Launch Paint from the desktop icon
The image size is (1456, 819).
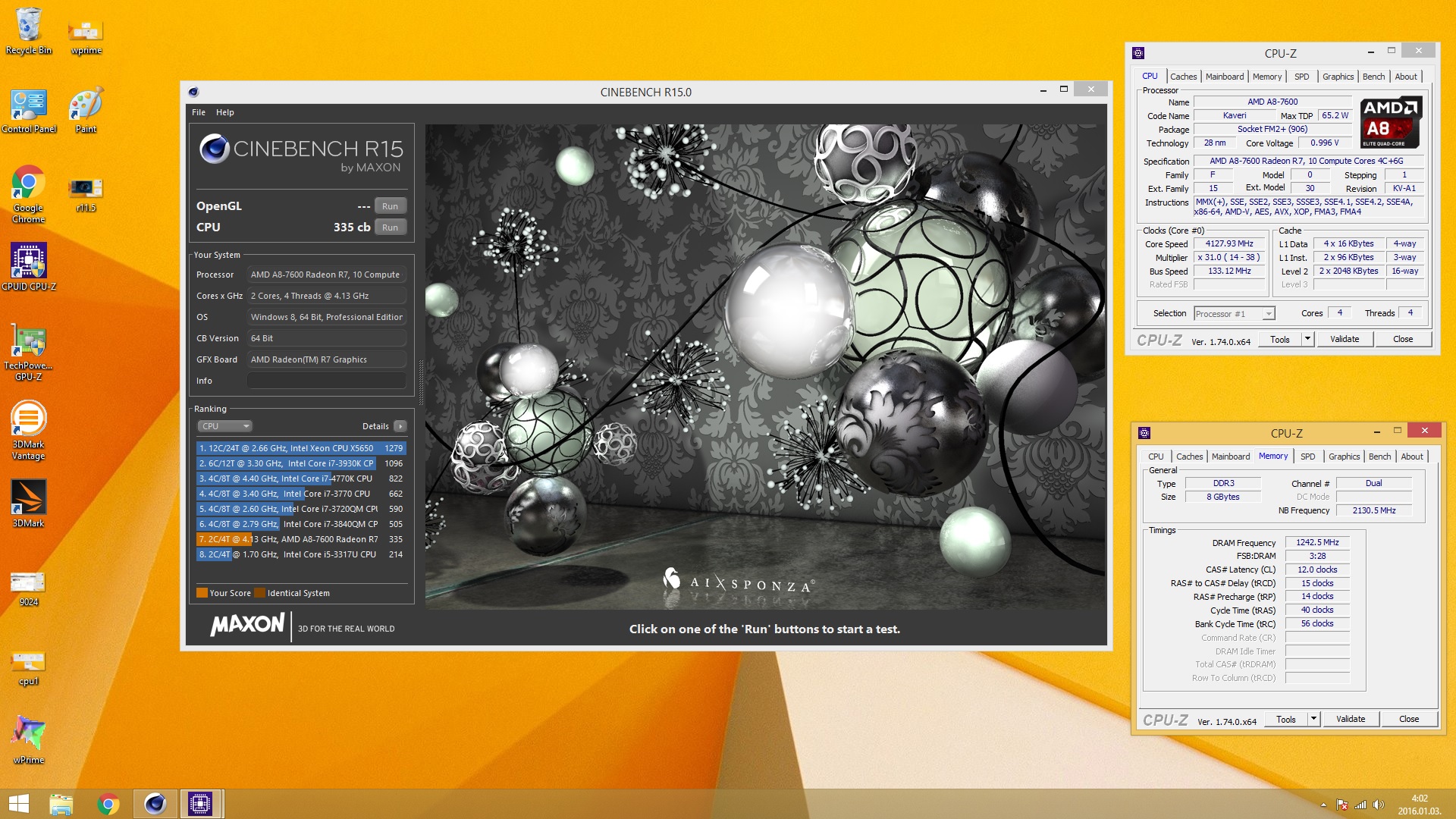click(x=86, y=111)
